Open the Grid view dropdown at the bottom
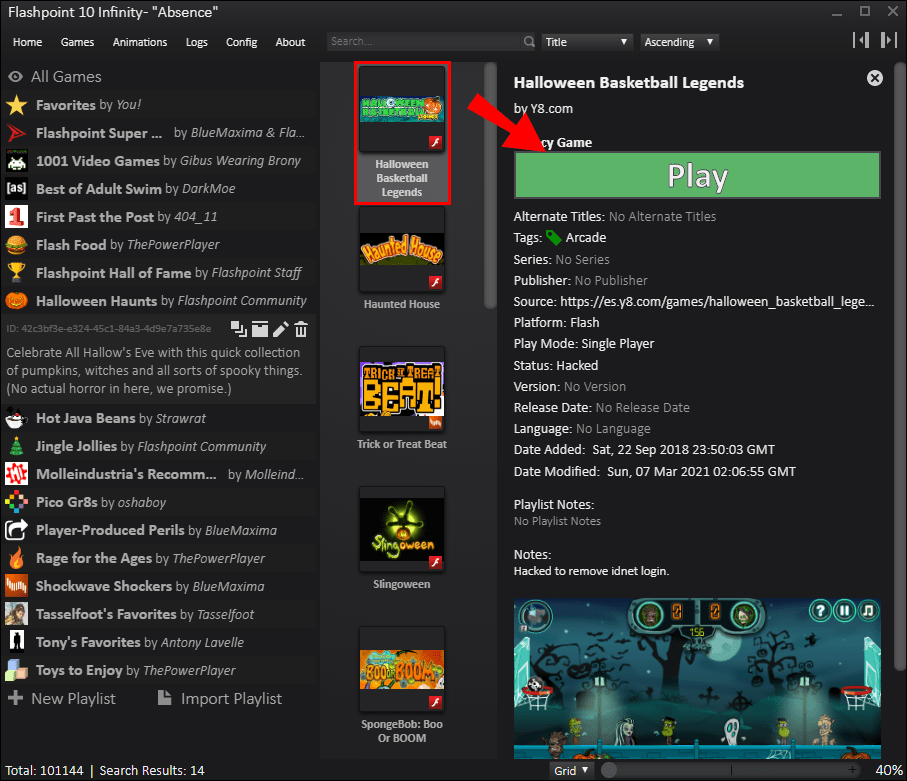Viewport: 907px width, 781px height. click(571, 770)
